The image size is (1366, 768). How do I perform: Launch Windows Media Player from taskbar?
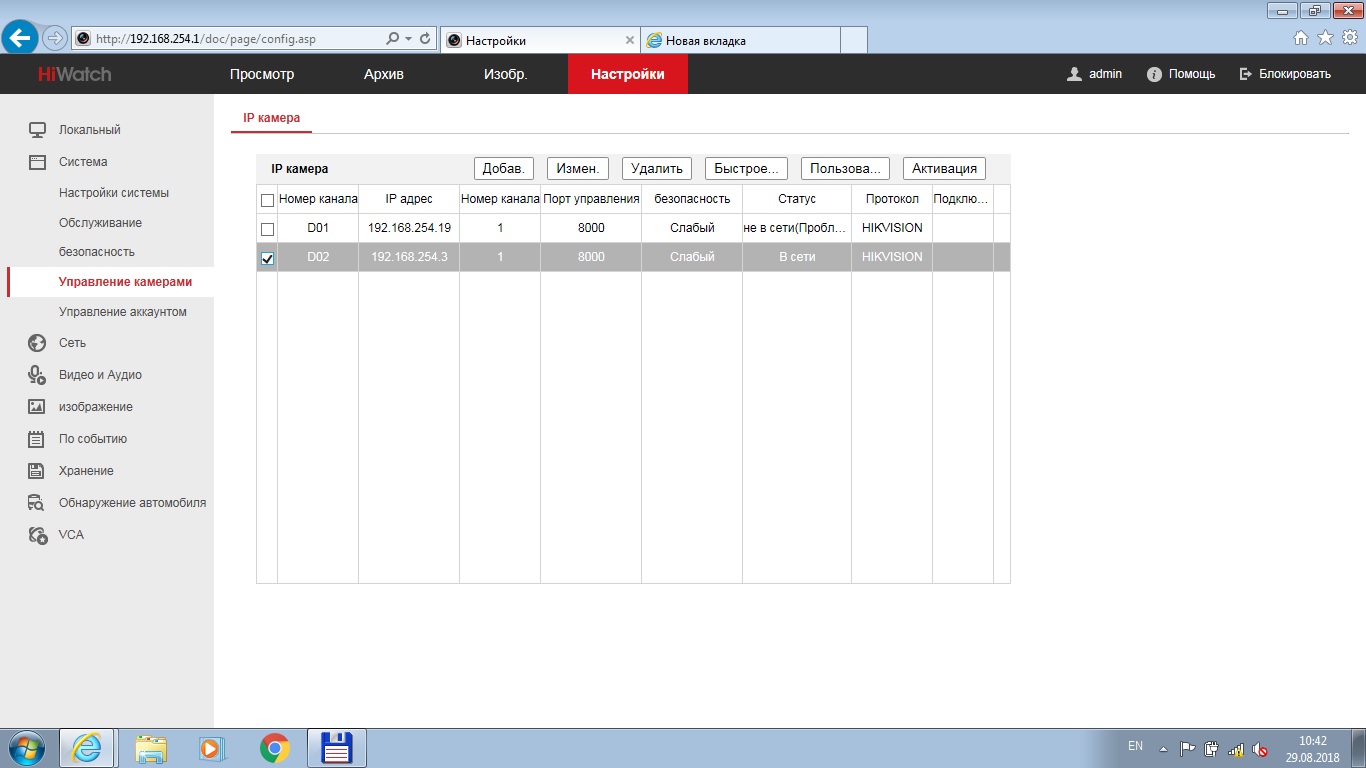tap(210, 748)
